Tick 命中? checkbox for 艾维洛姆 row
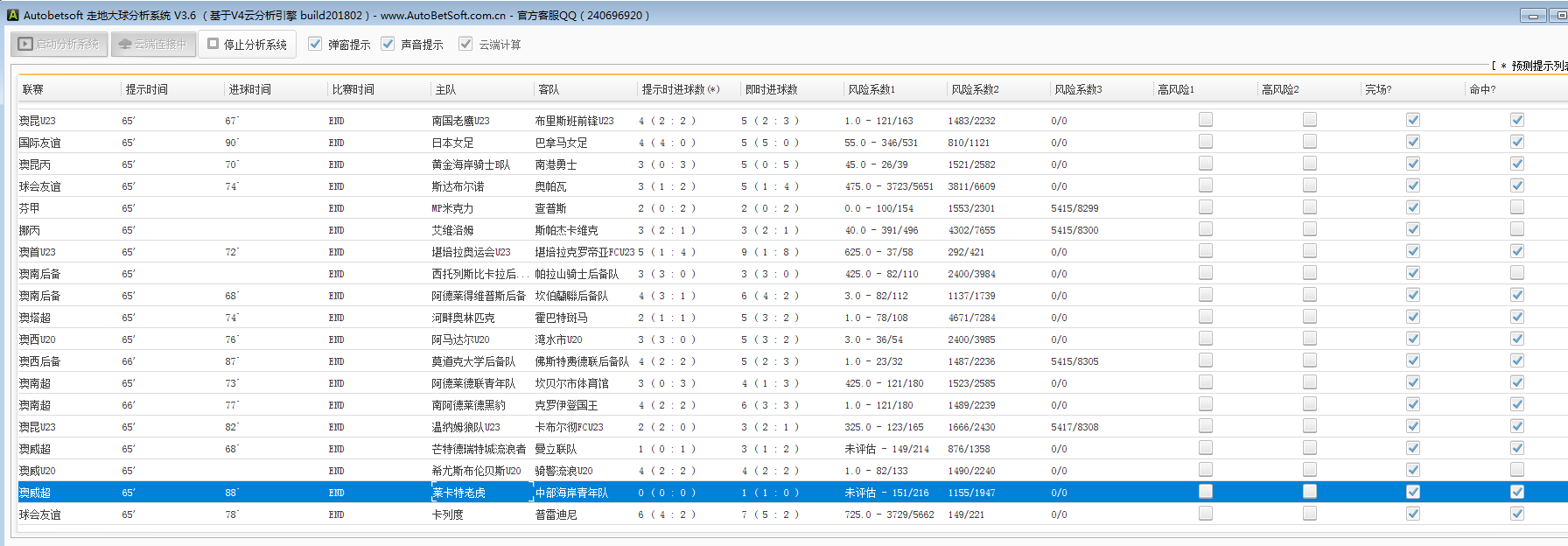 point(1517,229)
